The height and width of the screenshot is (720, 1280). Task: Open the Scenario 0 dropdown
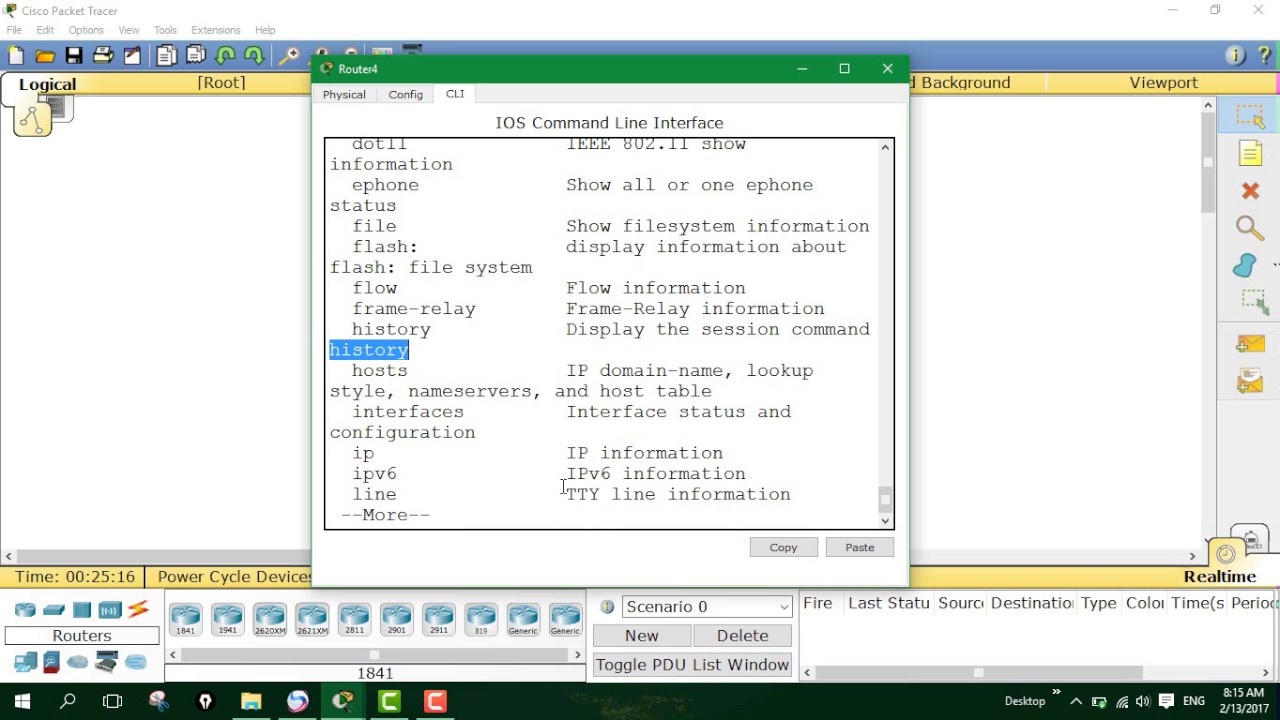pos(707,607)
